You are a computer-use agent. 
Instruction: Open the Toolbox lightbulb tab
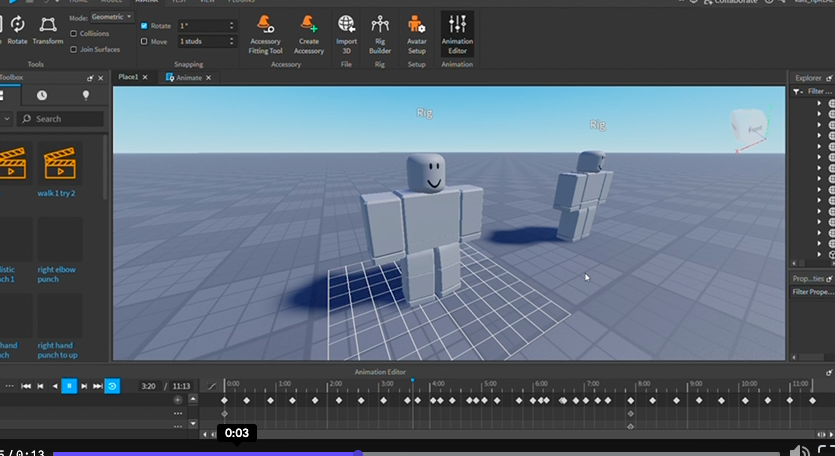(x=86, y=95)
